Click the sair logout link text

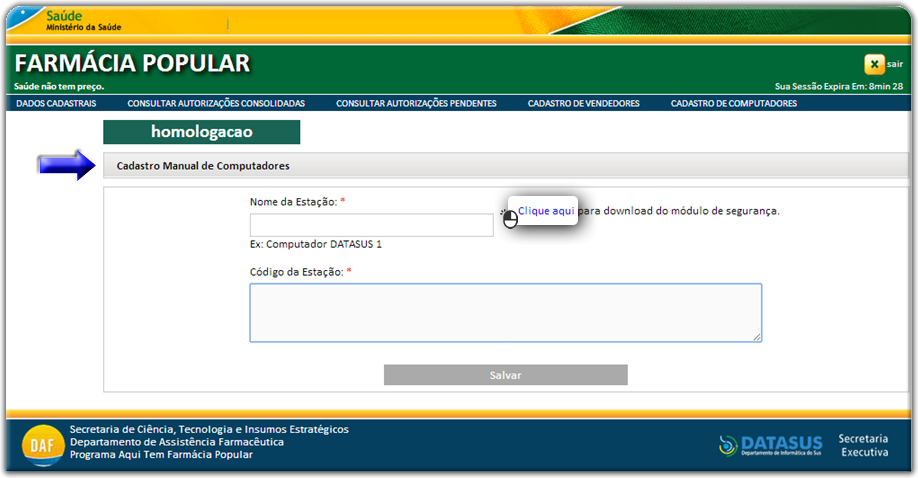pos(895,64)
